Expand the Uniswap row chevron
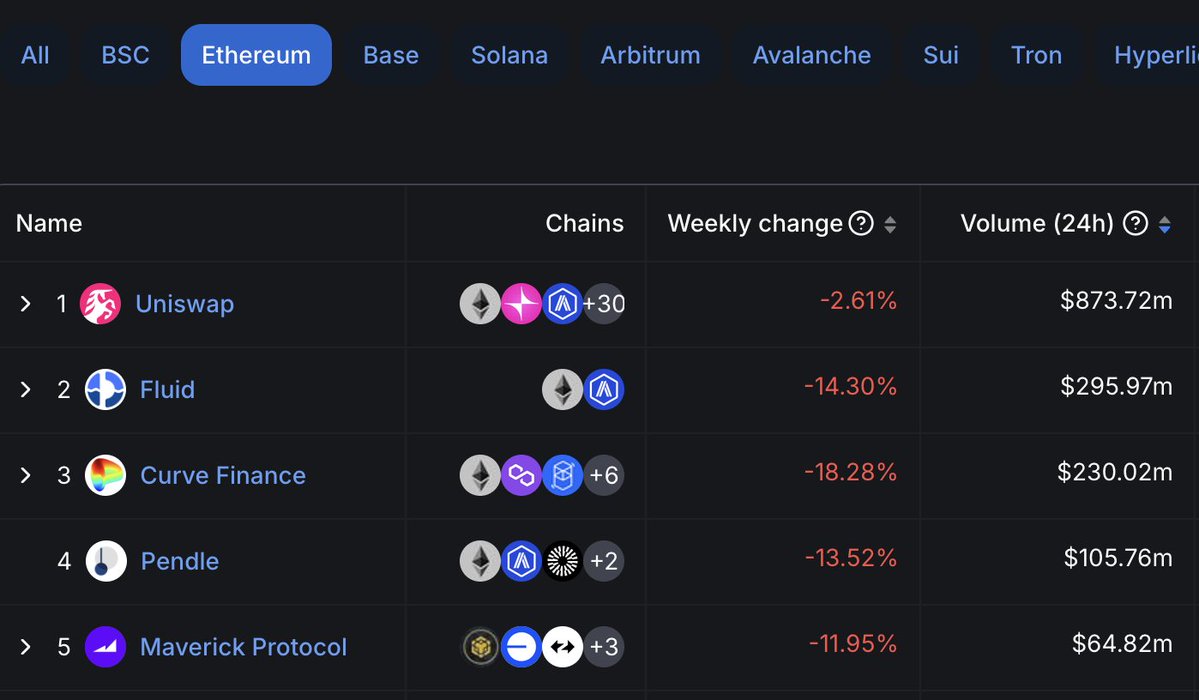 pyautogui.click(x=26, y=304)
